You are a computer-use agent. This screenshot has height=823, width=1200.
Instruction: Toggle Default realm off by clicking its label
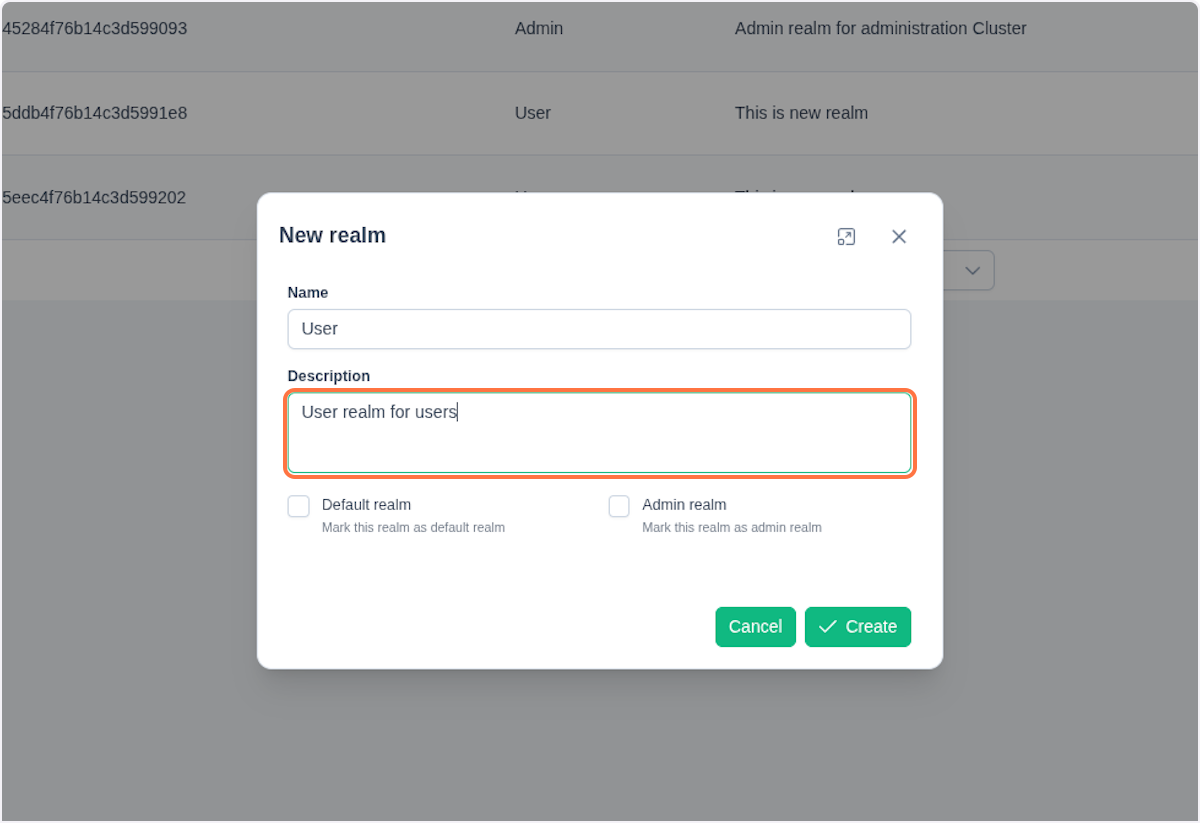tap(366, 505)
